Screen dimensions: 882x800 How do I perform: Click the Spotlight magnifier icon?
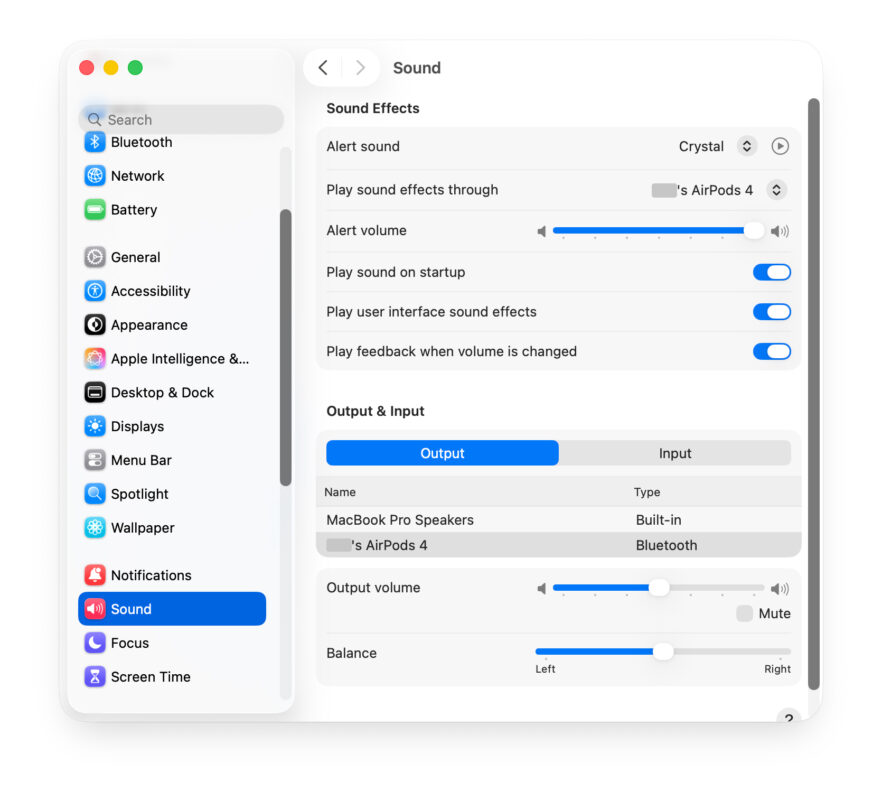[95, 494]
